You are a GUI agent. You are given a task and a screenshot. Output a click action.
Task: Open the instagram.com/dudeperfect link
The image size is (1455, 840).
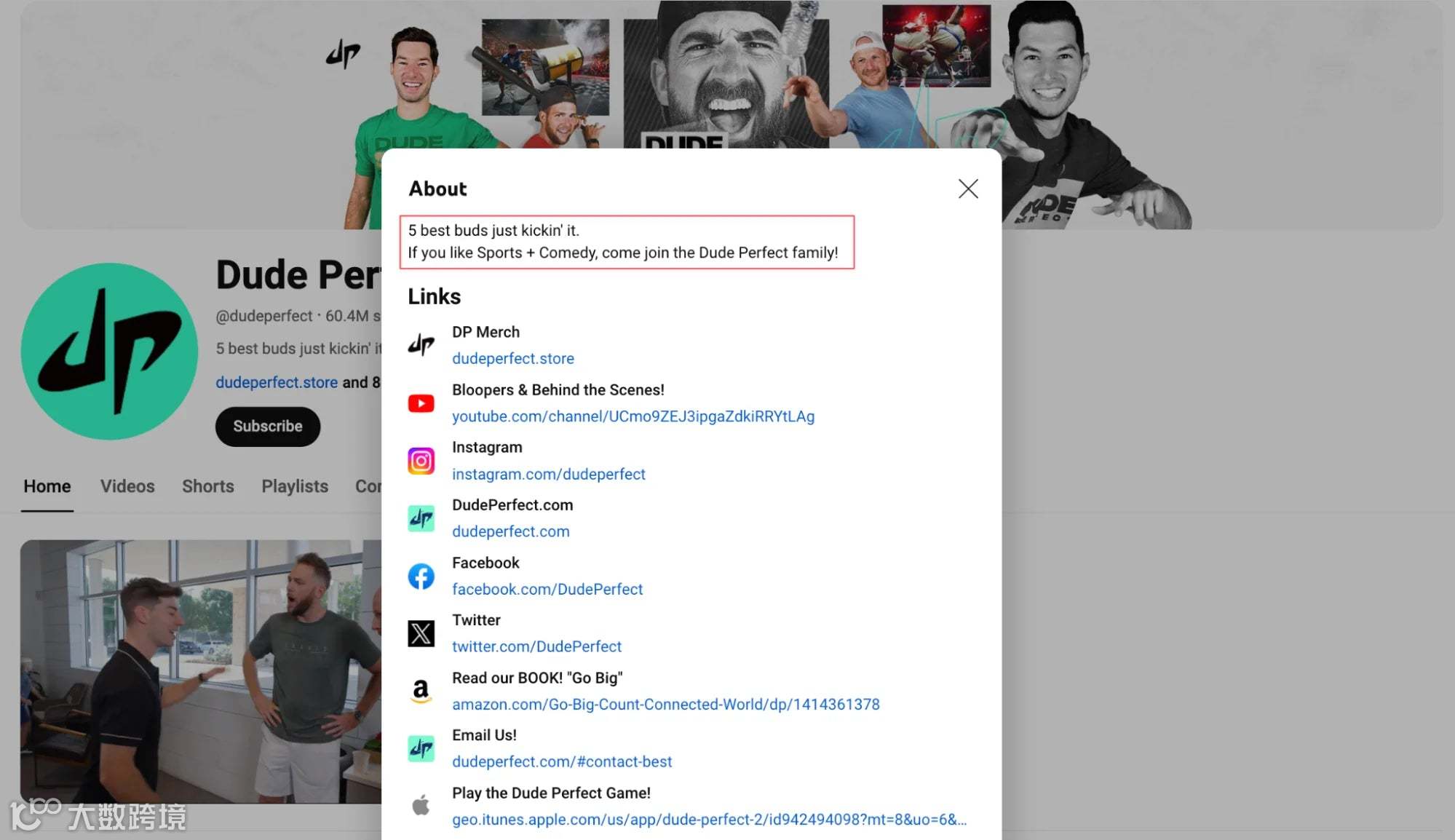tap(548, 475)
